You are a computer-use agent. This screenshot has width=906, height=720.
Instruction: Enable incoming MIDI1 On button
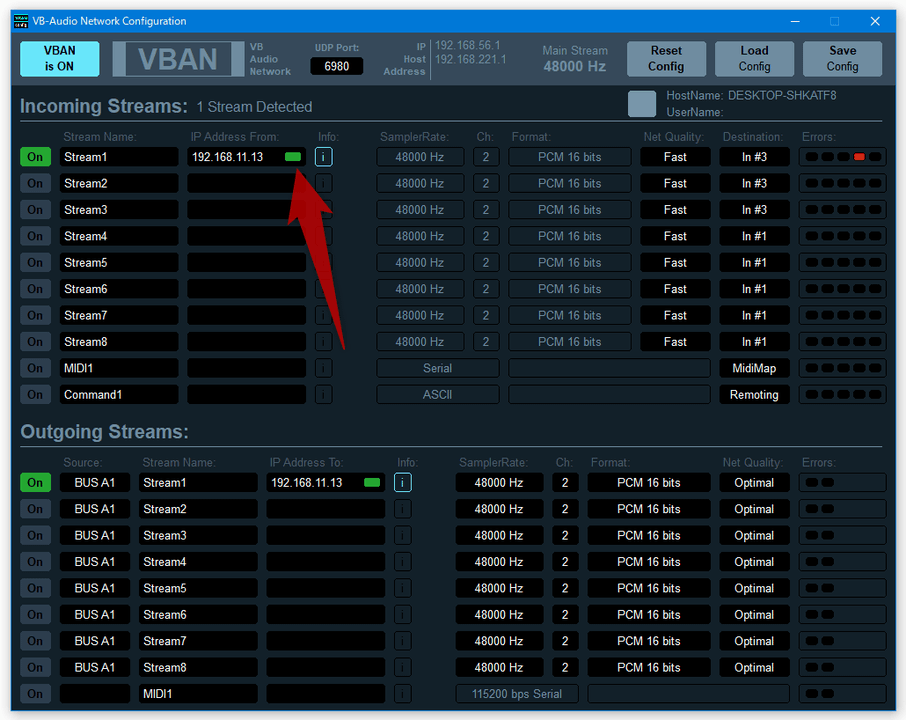pos(35,368)
